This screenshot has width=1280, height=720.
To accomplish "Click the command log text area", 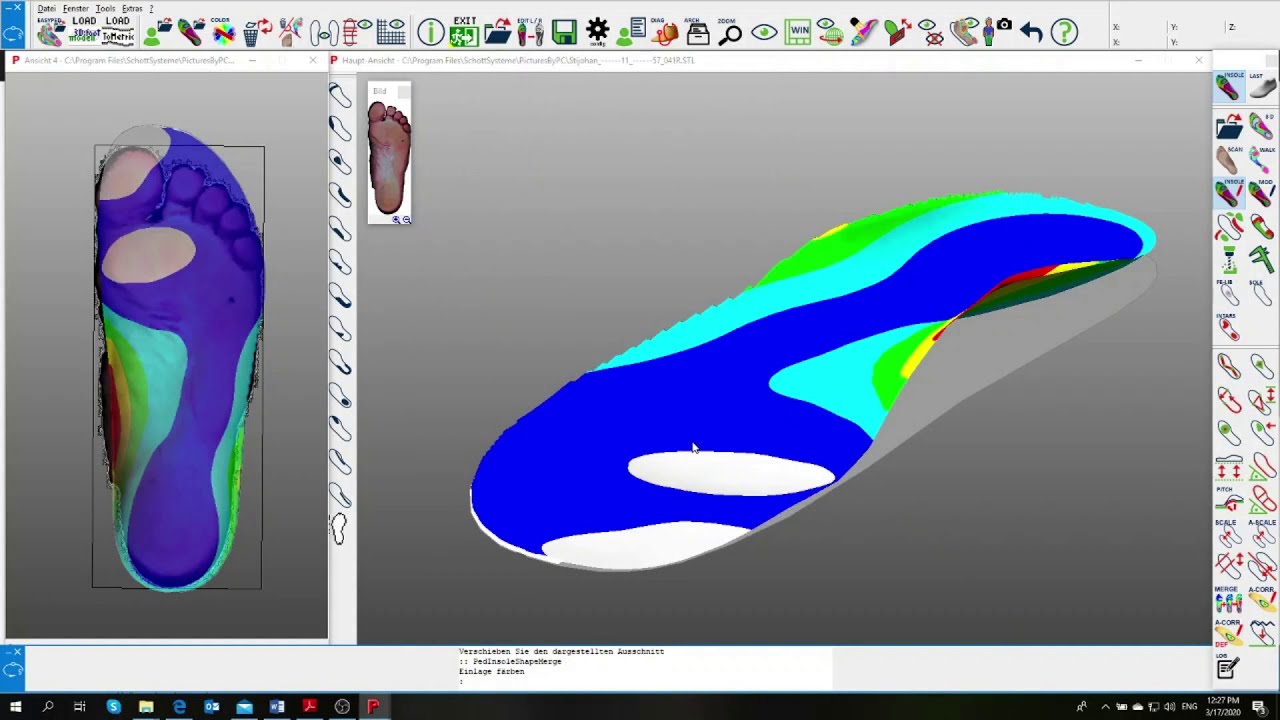I will (x=645, y=667).
